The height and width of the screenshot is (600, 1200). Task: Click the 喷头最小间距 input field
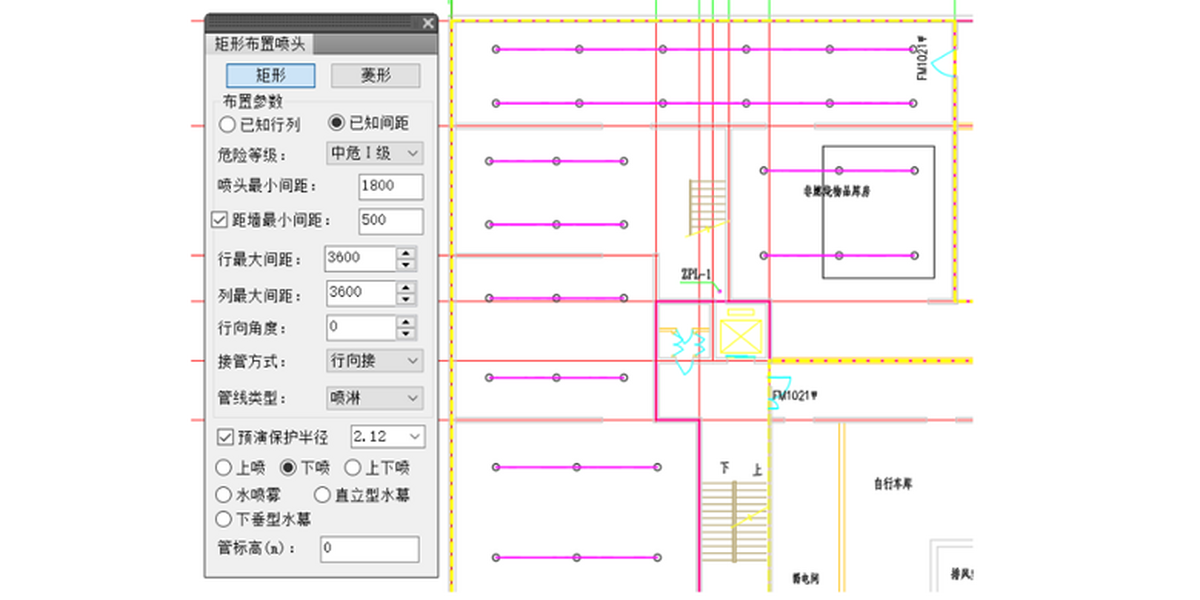tap(390, 186)
